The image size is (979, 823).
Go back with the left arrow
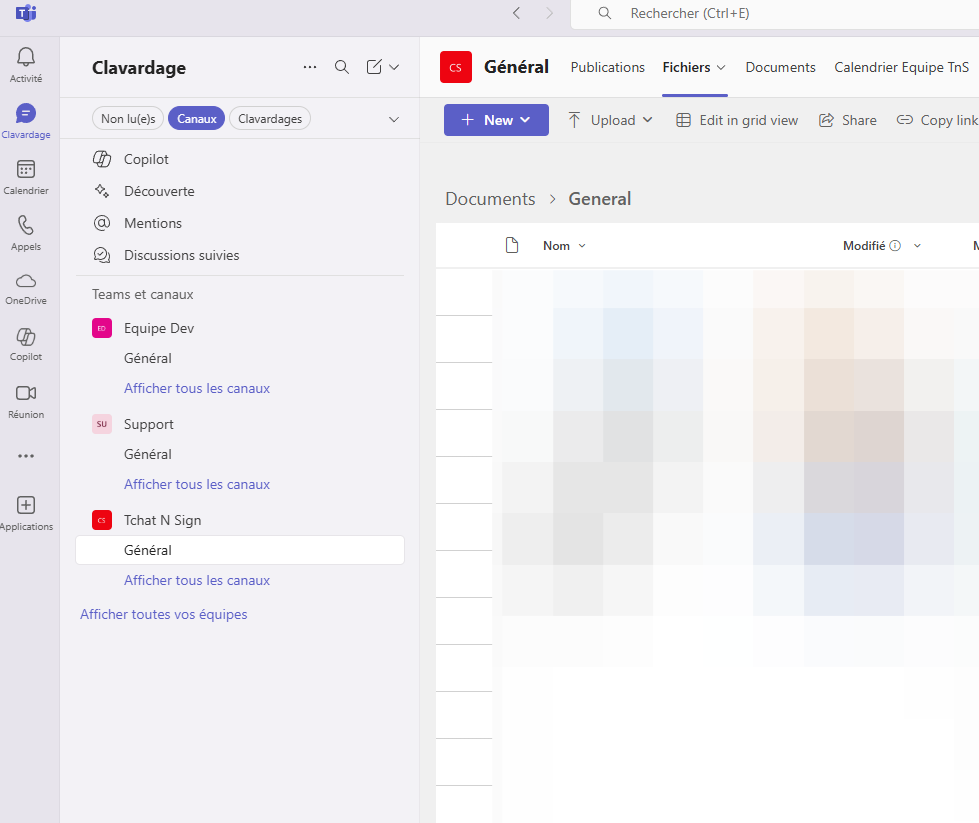[516, 13]
